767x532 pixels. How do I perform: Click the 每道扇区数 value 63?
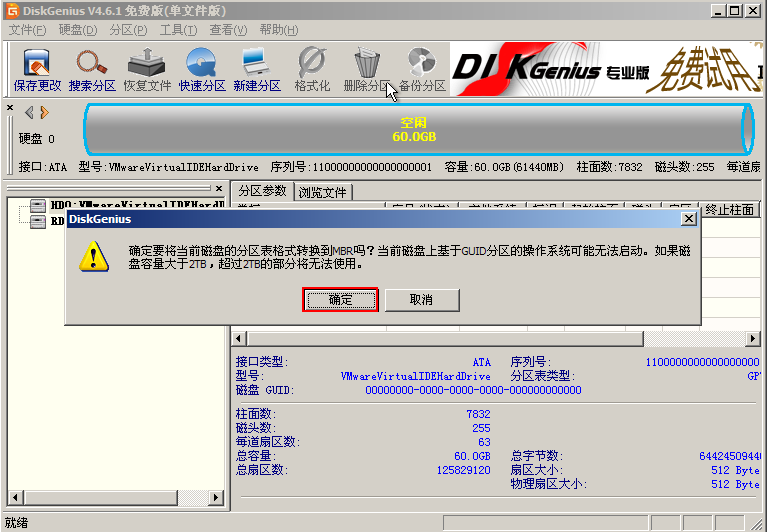484,442
